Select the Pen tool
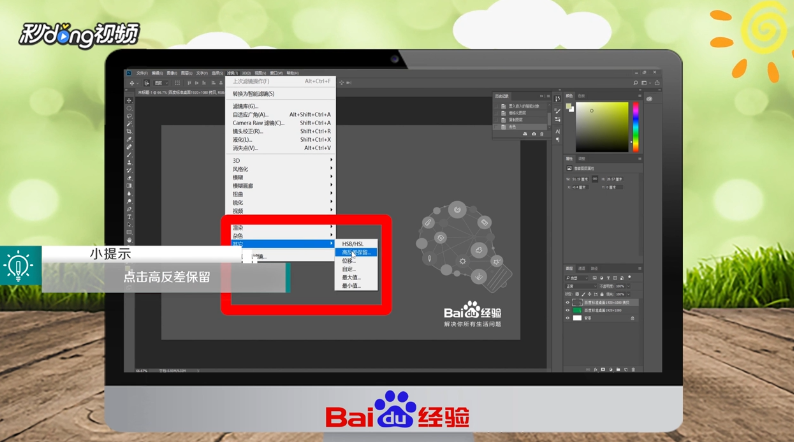Image resolution: width=794 pixels, height=442 pixels. [x=129, y=209]
